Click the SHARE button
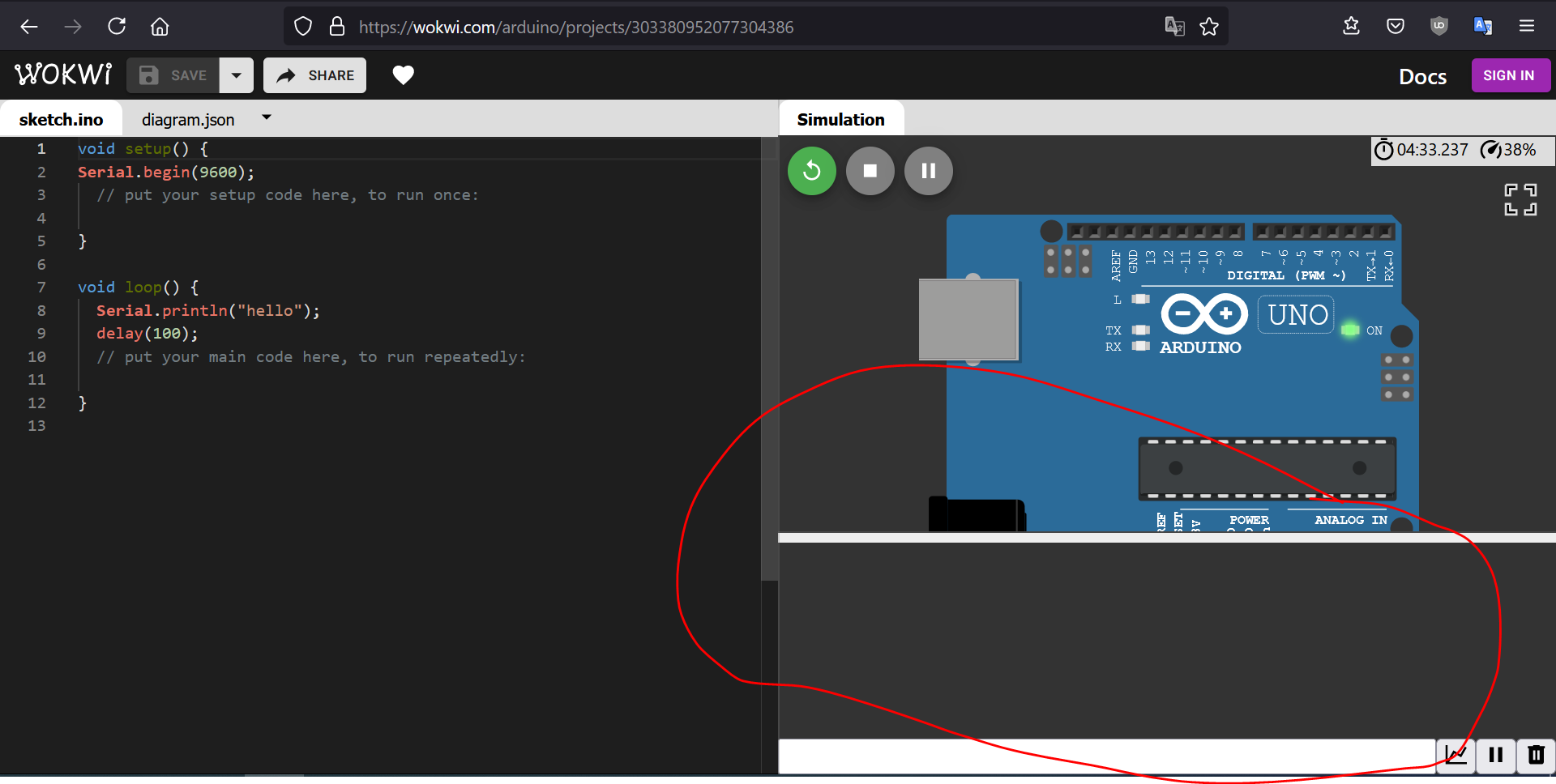Viewport: 1556px width, 784px height. tap(314, 75)
